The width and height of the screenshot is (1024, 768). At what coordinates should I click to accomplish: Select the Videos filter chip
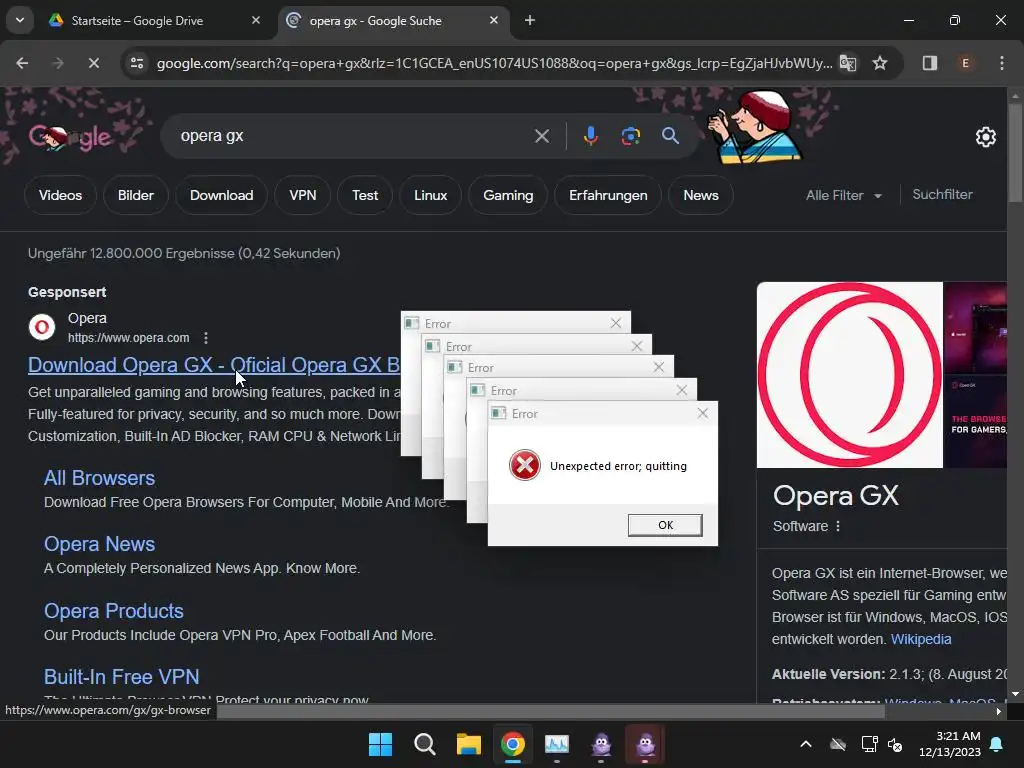(x=60, y=195)
